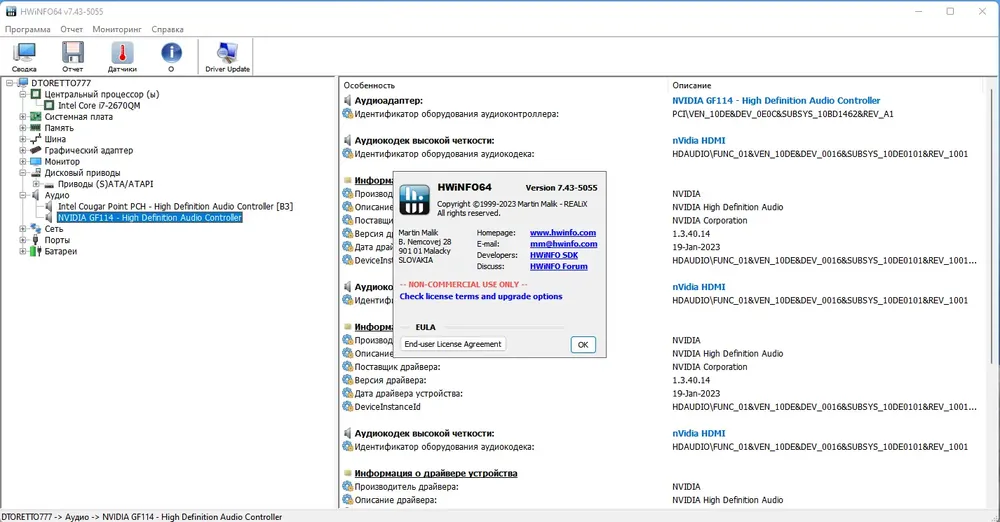Click the HWiNFO Forum link
The height and width of the screenshot is (522, 1000).
click(x=558, y=266)
